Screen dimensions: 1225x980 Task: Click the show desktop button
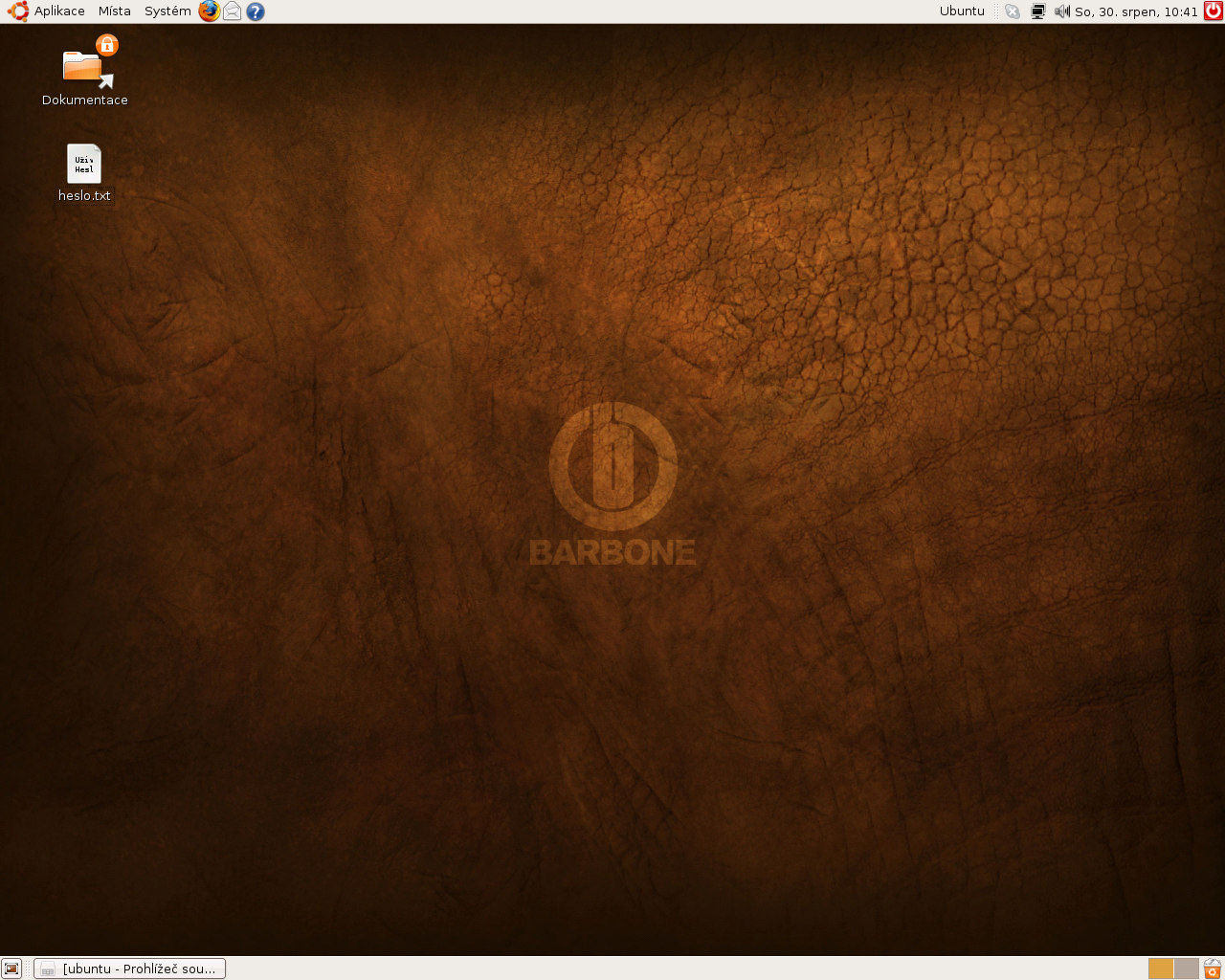tap(11, 969)
